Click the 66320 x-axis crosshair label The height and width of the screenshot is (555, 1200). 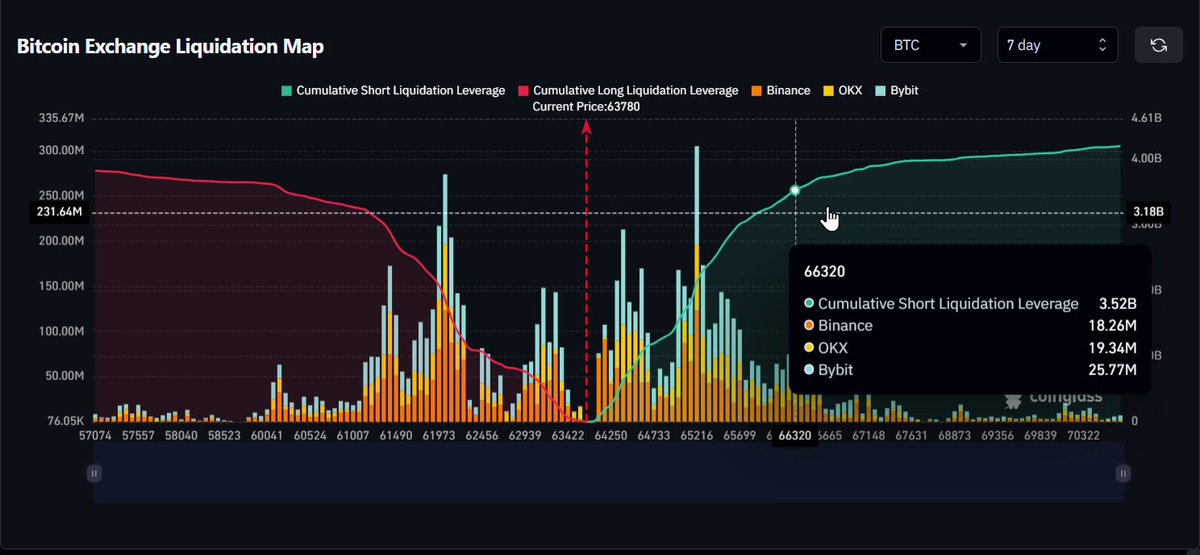pyautogui.click(x=795, y=436)
